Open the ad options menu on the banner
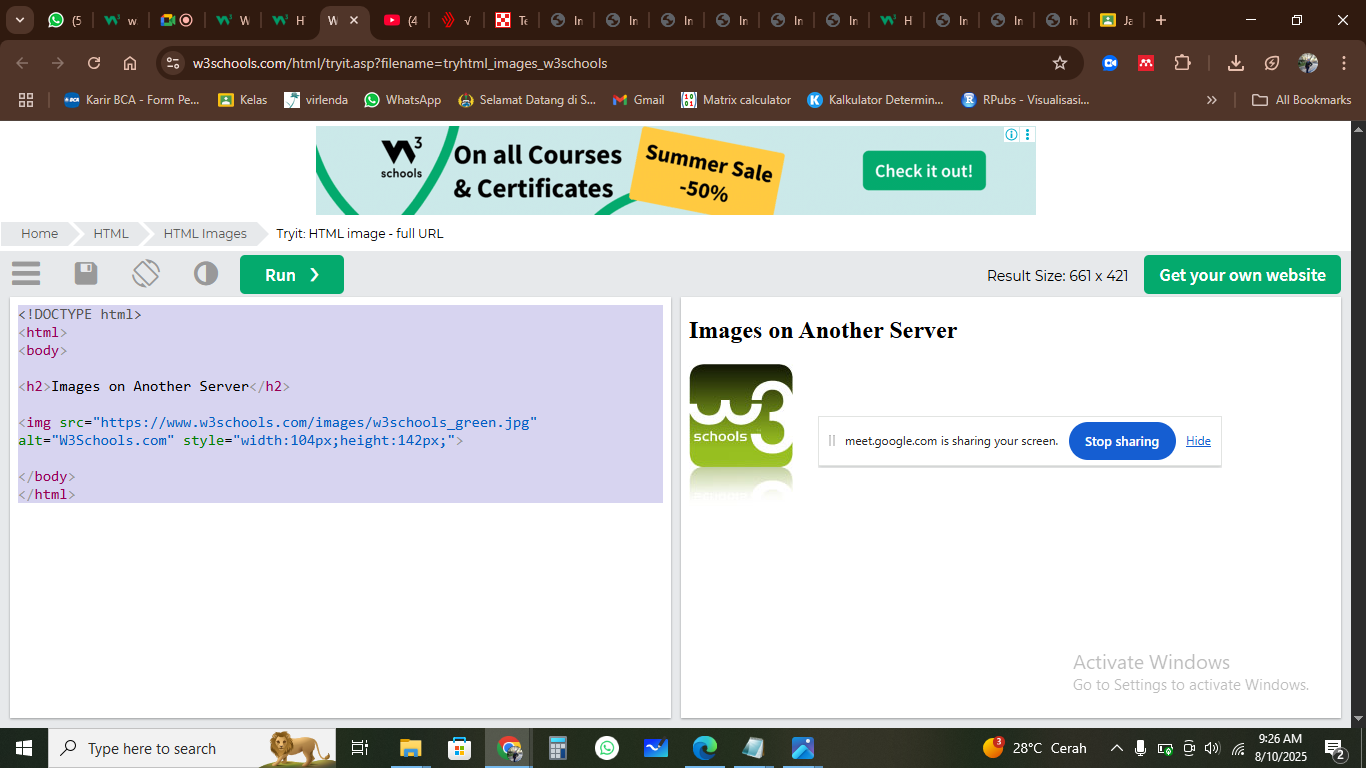This screenshot has height=768, width=1366. 1027,134
